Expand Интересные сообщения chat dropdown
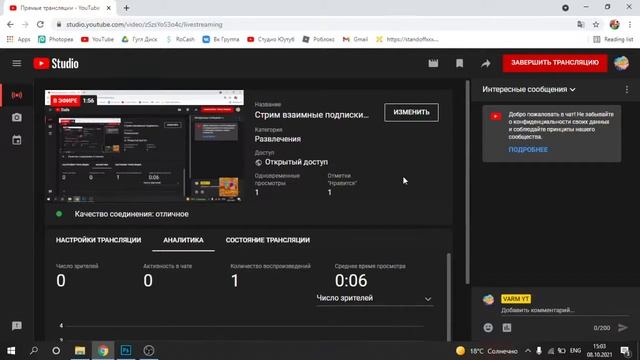 click(529, 89)
